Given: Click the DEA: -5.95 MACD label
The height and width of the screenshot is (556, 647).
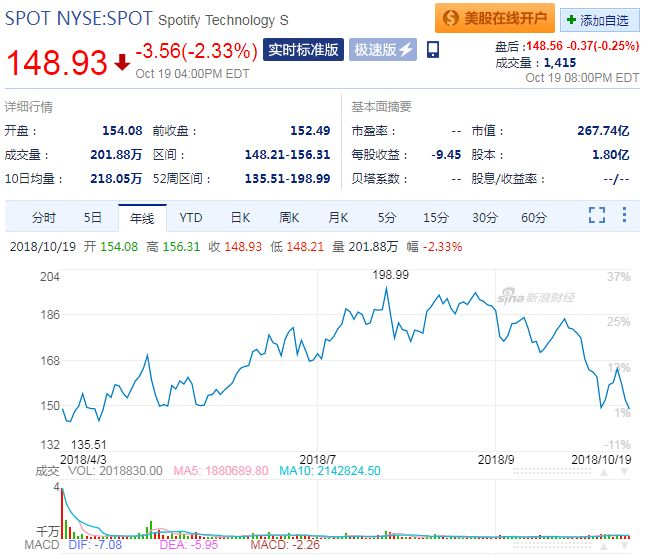Looking at the screenshot, I should (x=189, y=544).
